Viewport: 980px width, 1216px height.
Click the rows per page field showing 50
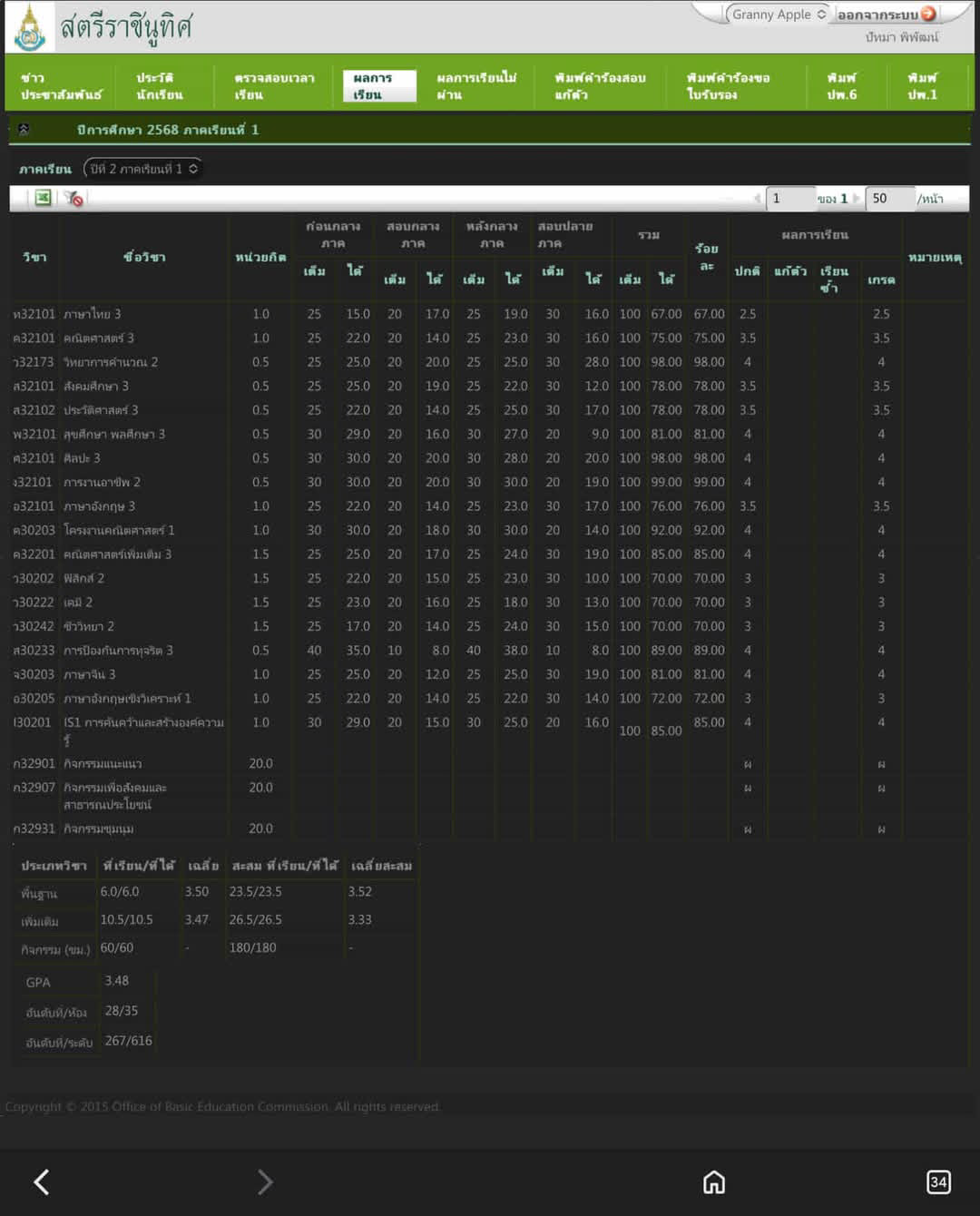coord(888,199)
